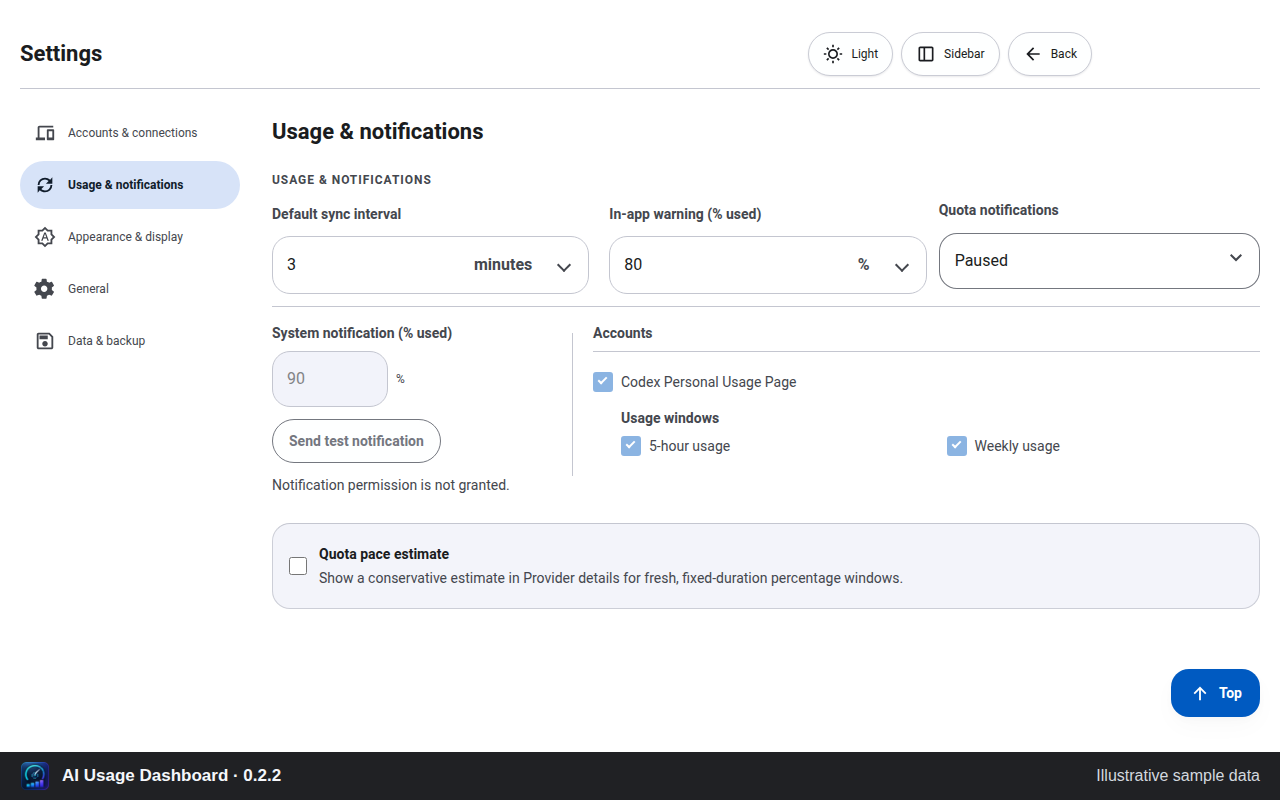Uncheck the Weekly usage window
The height and width of the screenshot is (800, 1280).
pyautogui.click(x=957, y=446)
